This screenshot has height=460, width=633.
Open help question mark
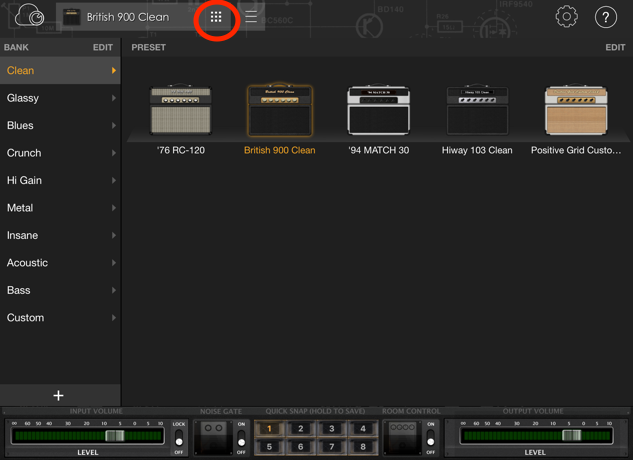[x=606, y=17]
